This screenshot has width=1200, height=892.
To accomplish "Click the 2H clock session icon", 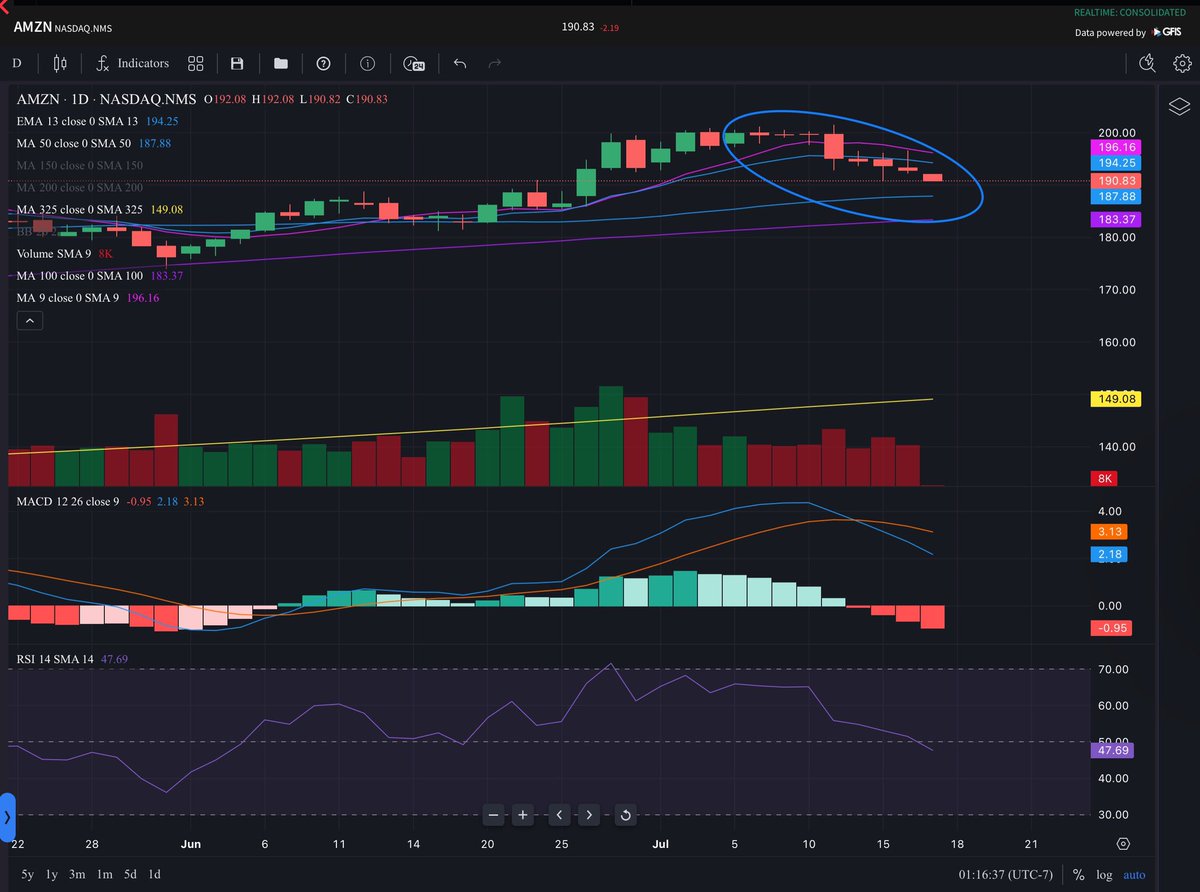I will tap(414, 63).
